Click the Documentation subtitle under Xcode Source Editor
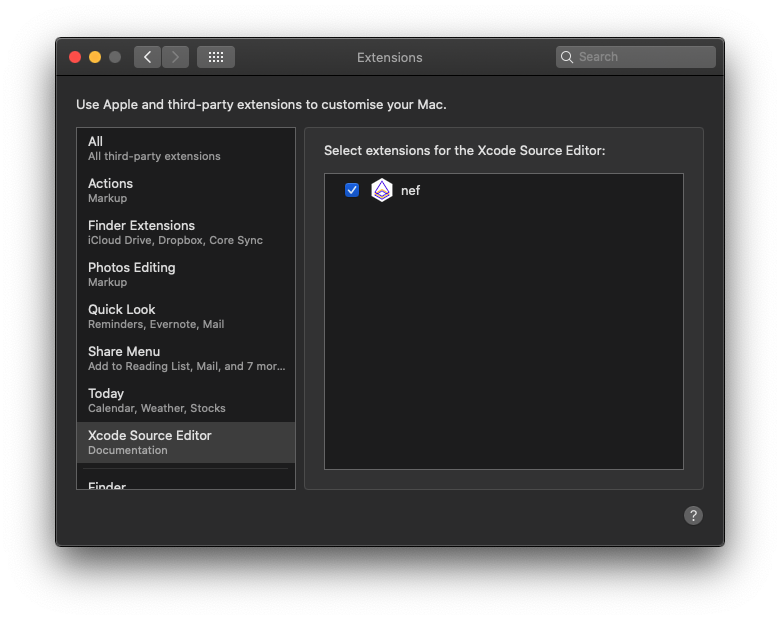 128,450
